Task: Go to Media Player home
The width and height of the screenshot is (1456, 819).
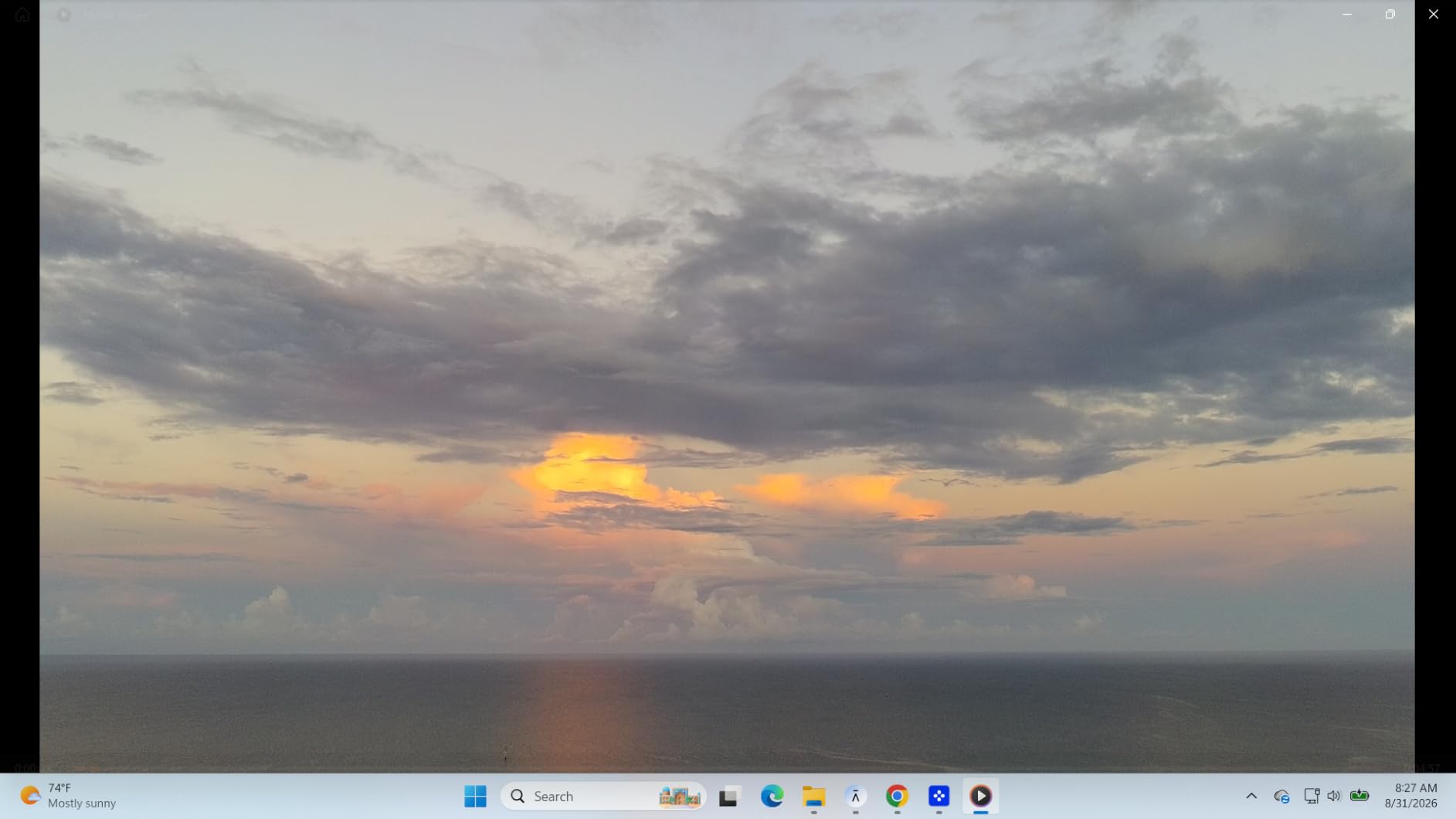Action: [22, 15]
